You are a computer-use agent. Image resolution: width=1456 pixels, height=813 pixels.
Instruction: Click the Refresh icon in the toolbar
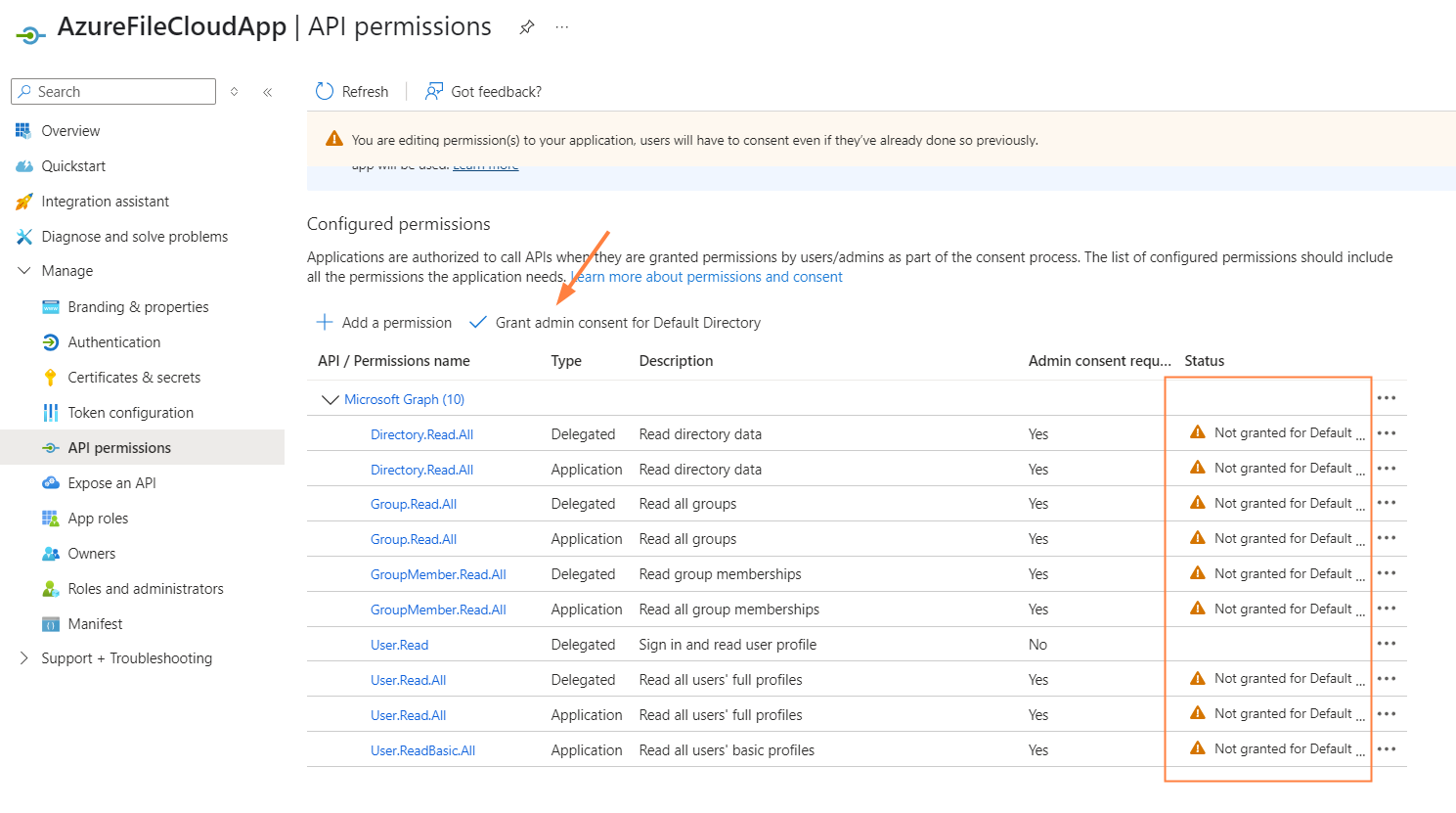(325, 92)
